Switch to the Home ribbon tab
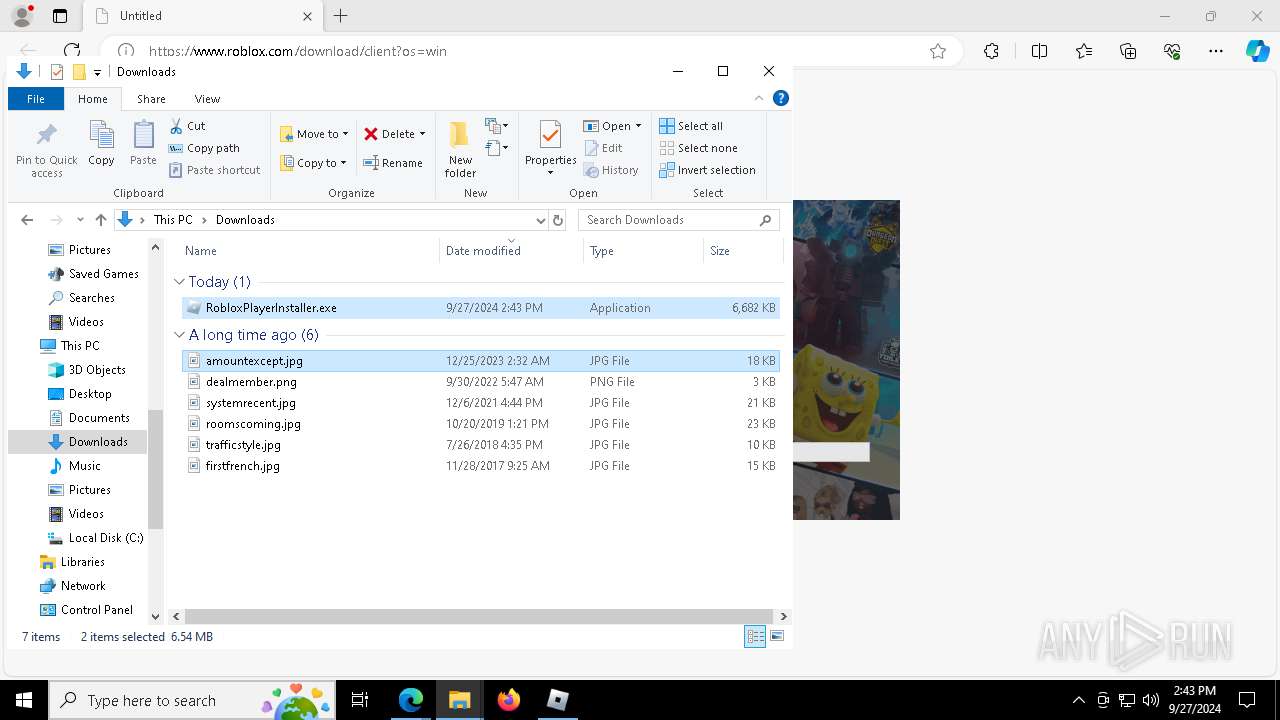 93,99
